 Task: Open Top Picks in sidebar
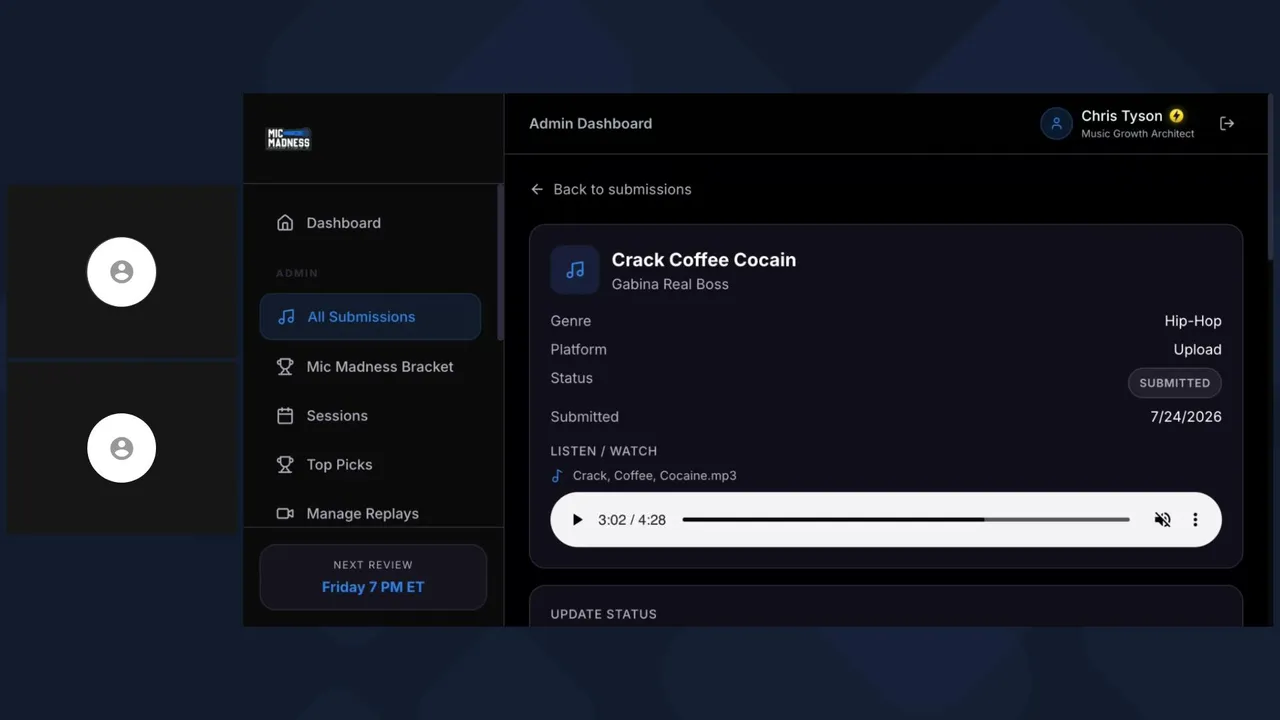coord(370,465)
